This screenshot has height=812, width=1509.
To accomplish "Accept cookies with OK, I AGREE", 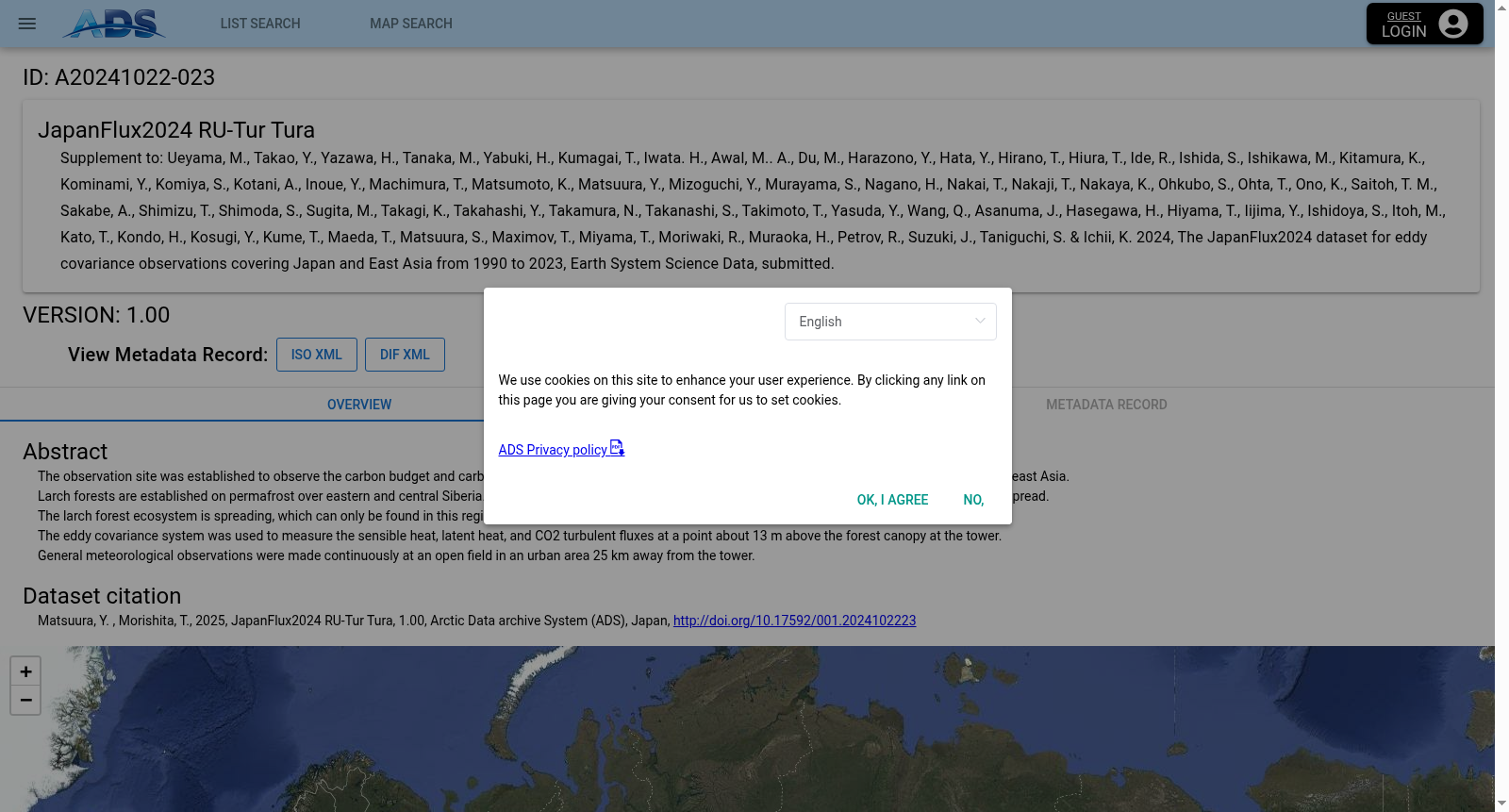I will 892,500.
